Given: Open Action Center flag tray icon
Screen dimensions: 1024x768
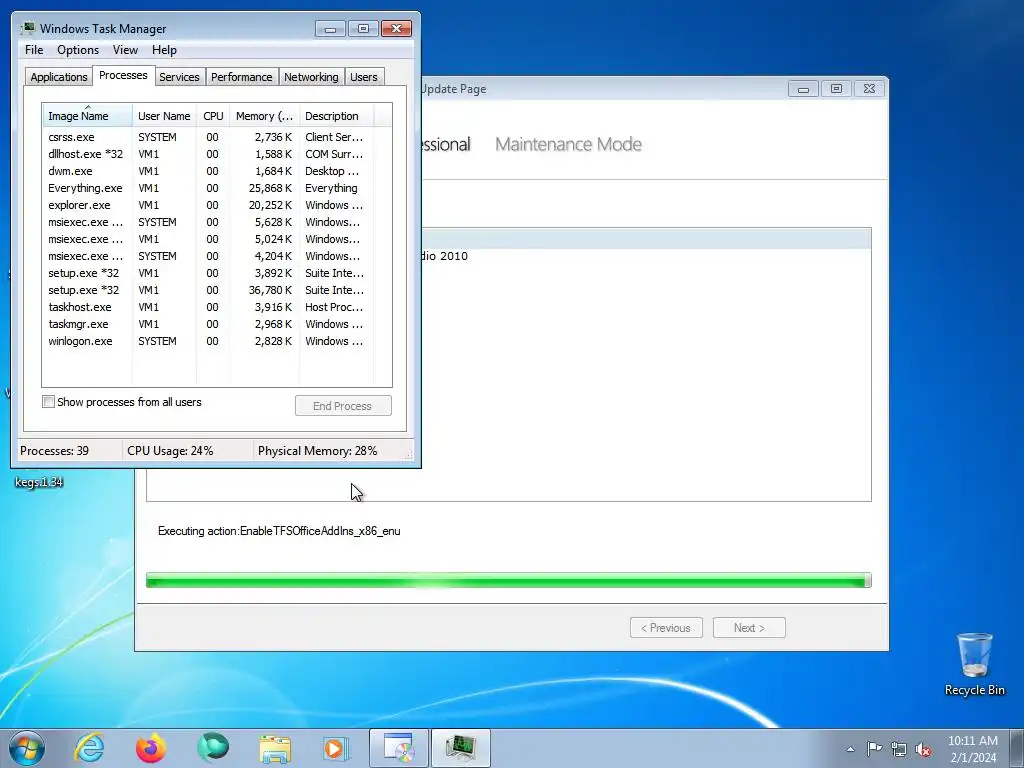Looking at the screenshot, I should (x=874, y=749).
